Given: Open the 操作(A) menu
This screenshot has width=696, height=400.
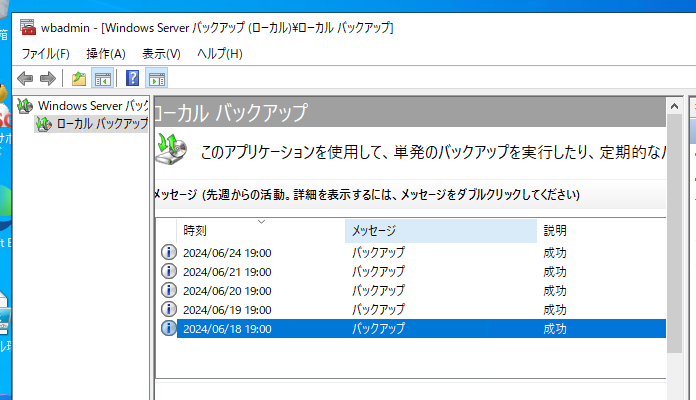Looking at the screenshot, I should [106, 54].
